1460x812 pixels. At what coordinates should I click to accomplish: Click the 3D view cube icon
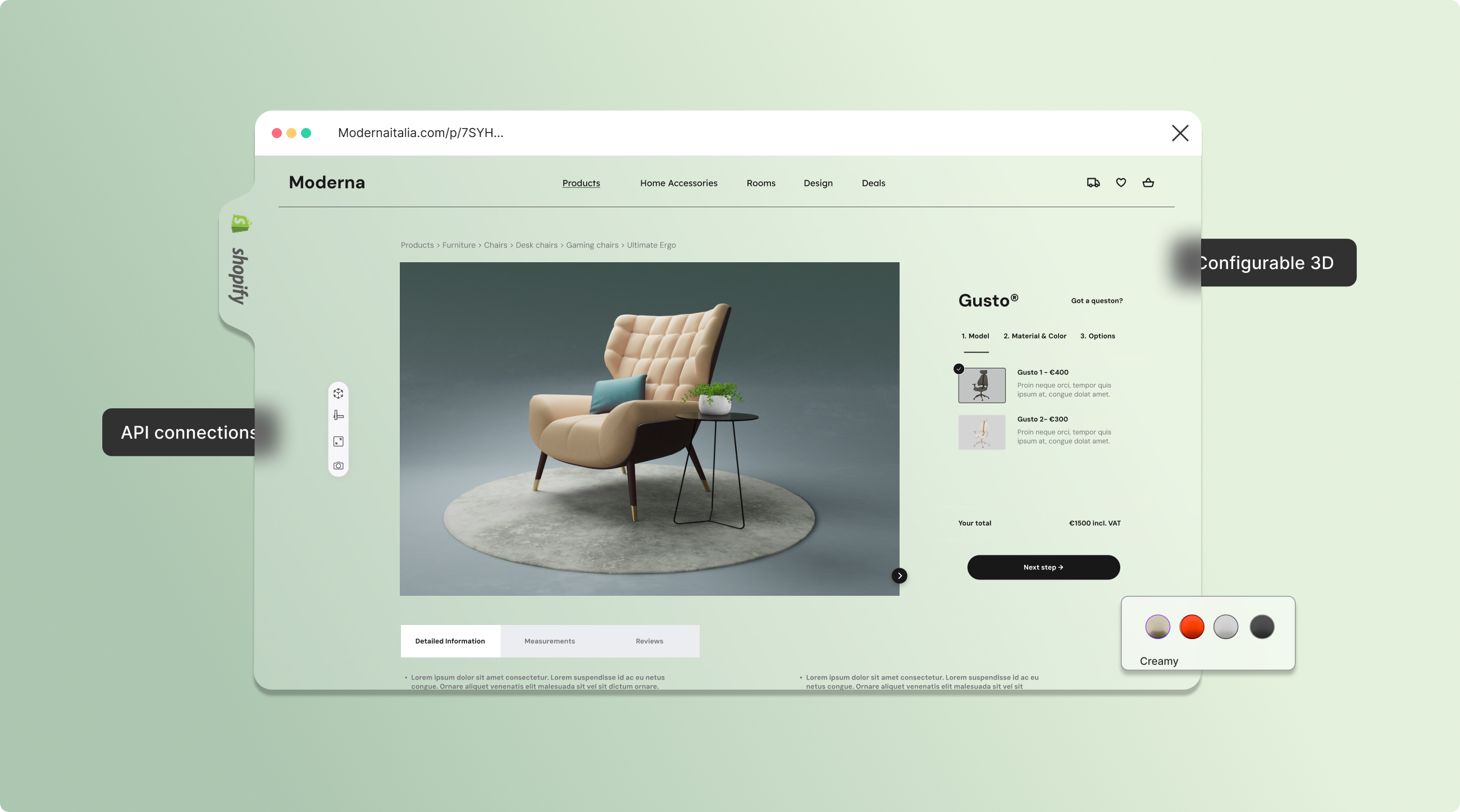click(x=339, y=393)
